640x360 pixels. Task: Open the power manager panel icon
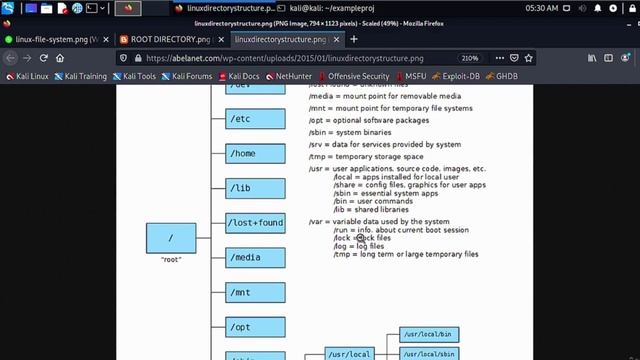pos(613,8)
